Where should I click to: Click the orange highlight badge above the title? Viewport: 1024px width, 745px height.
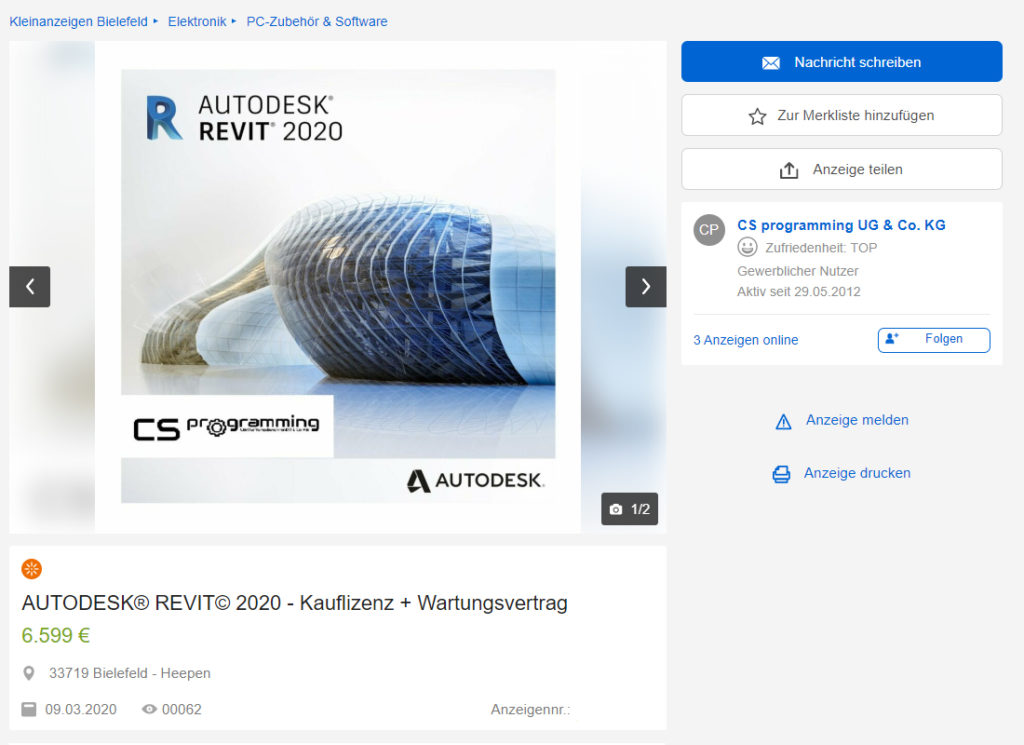[31, 568]
